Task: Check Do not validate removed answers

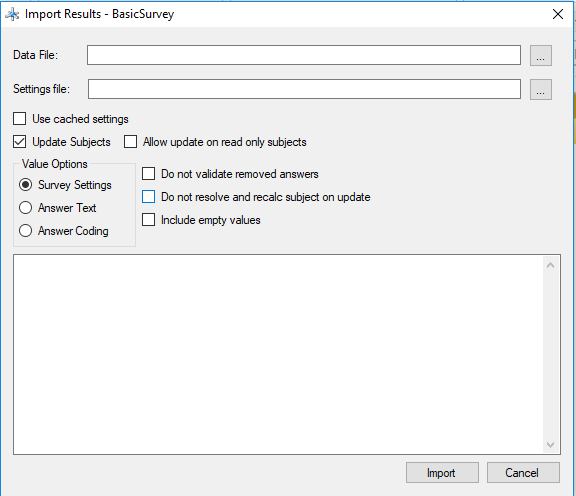Action: click(x=148, y=174)
